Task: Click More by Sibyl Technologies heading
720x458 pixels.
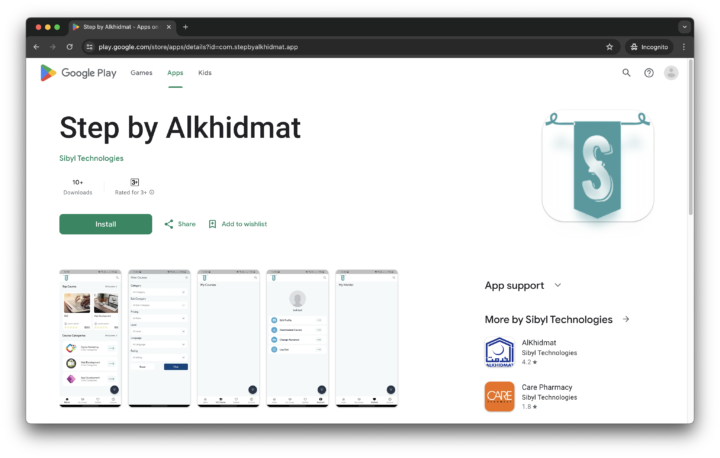Action: 549,319
